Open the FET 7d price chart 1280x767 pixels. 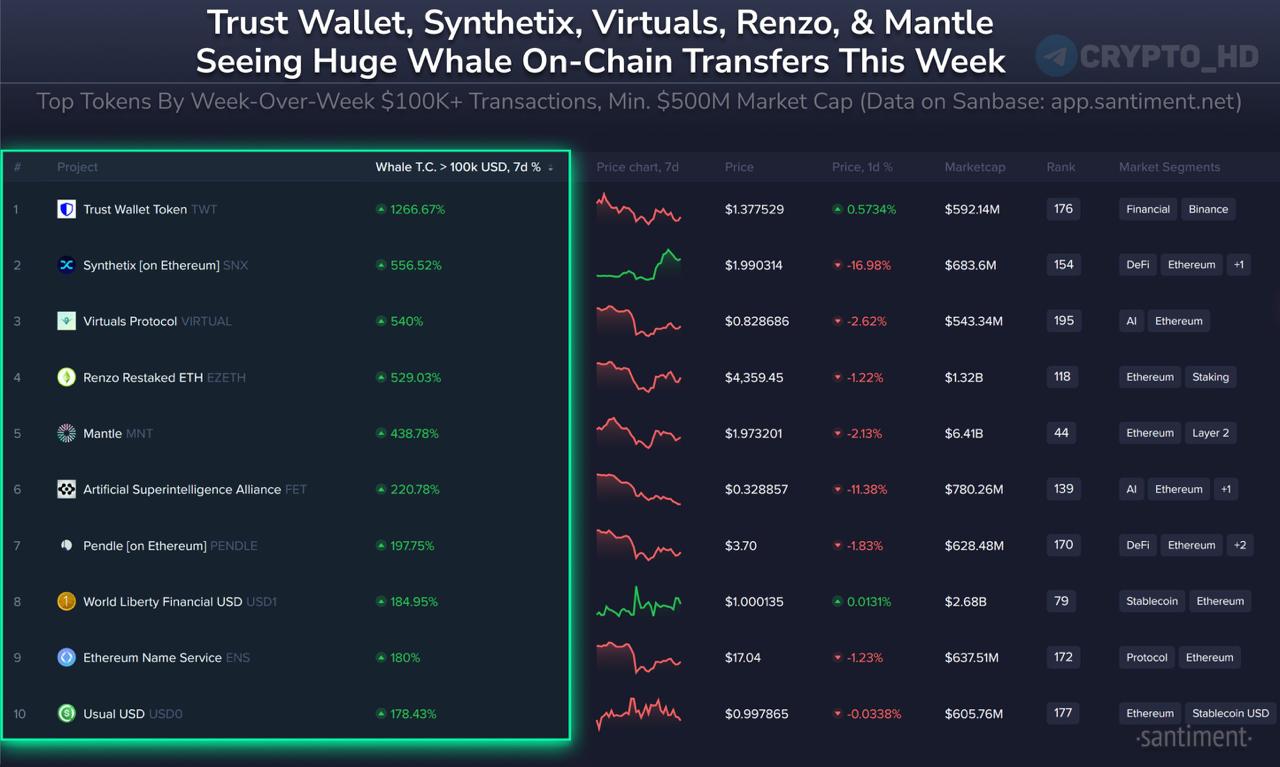coord(638,489)
